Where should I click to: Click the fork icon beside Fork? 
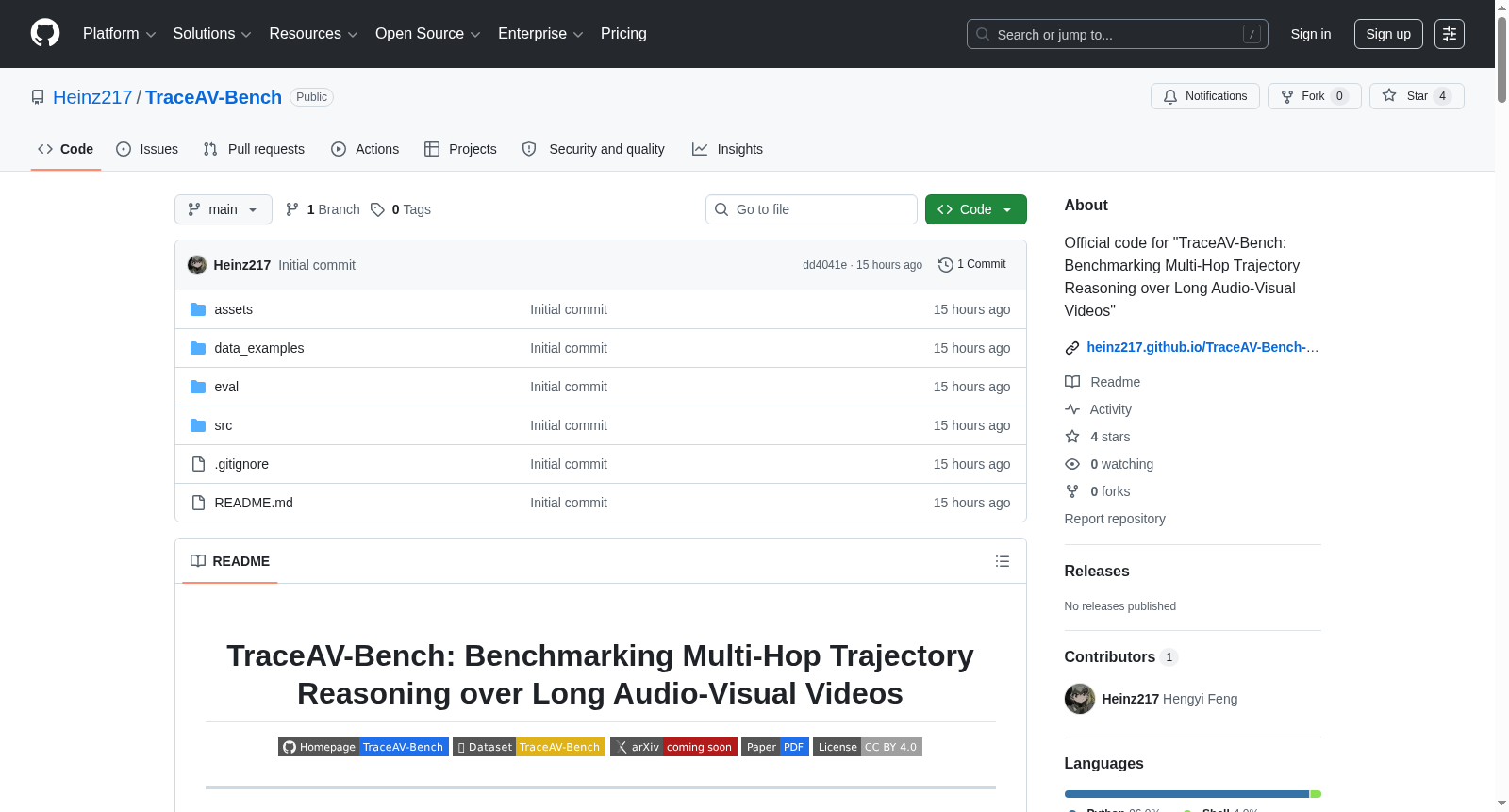(1287, 96)
